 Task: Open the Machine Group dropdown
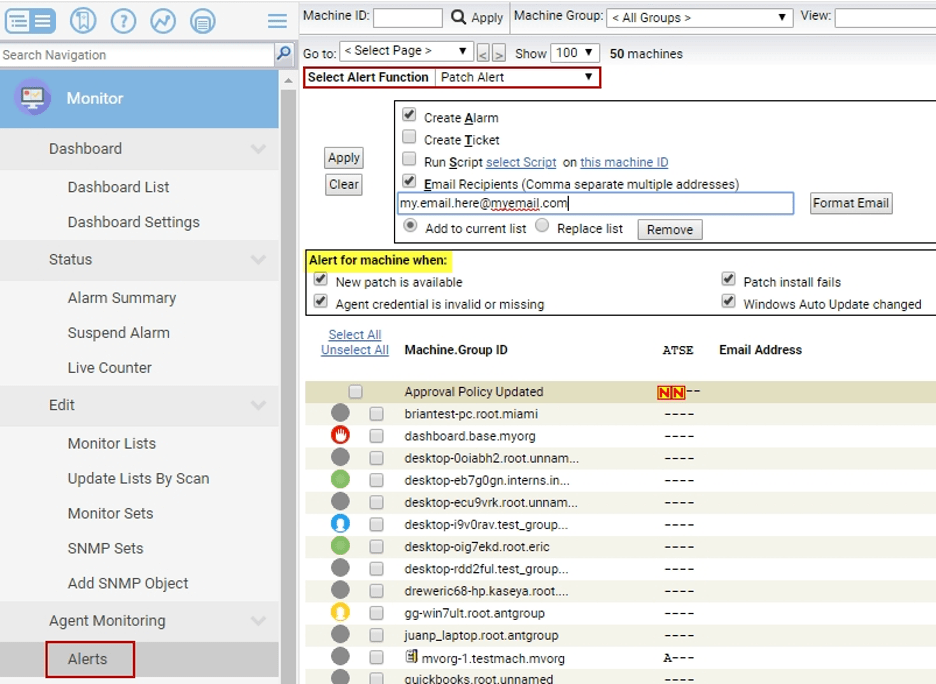click(x=699, y=17)
